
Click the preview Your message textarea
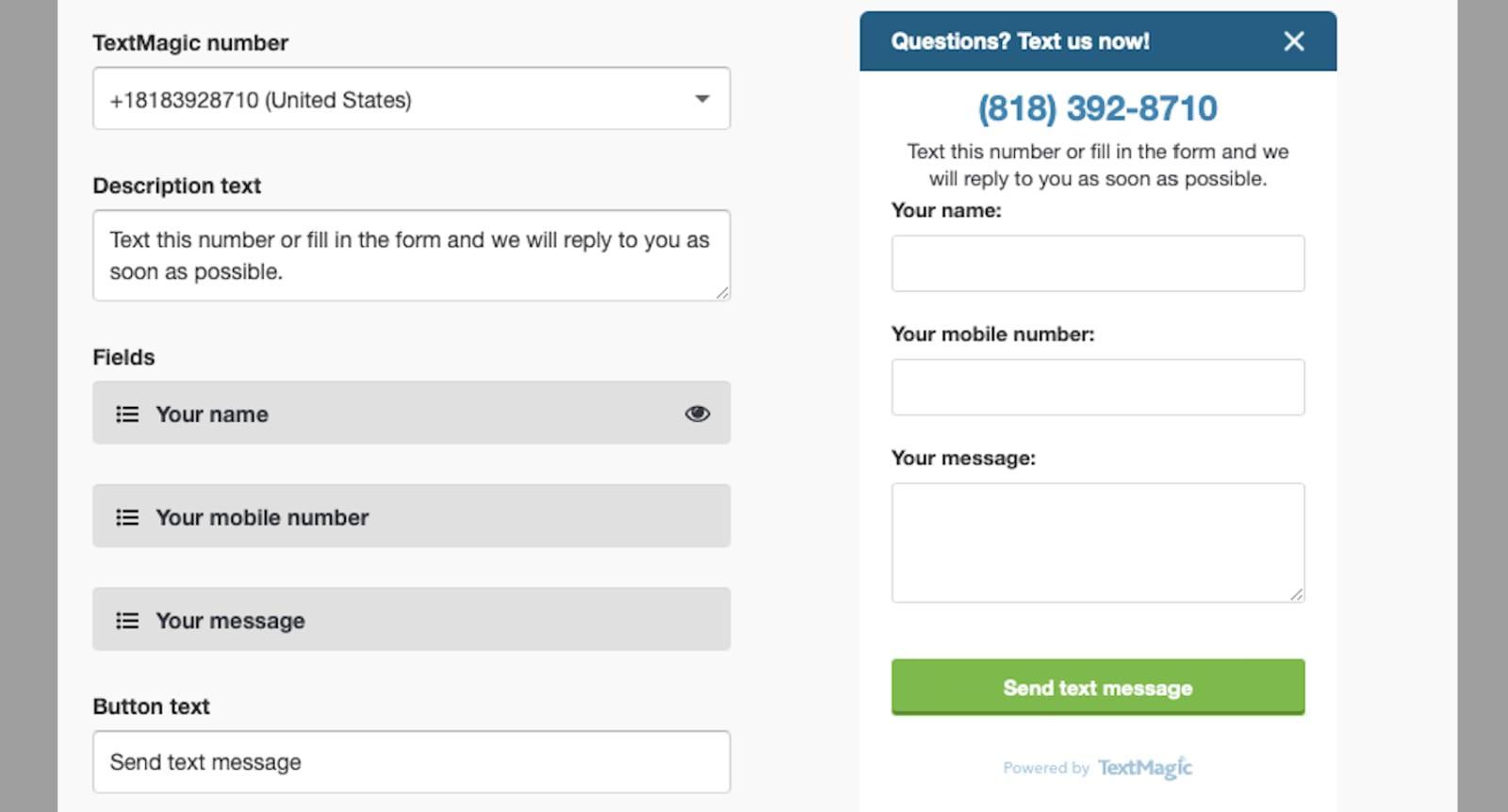point(1097,543)
